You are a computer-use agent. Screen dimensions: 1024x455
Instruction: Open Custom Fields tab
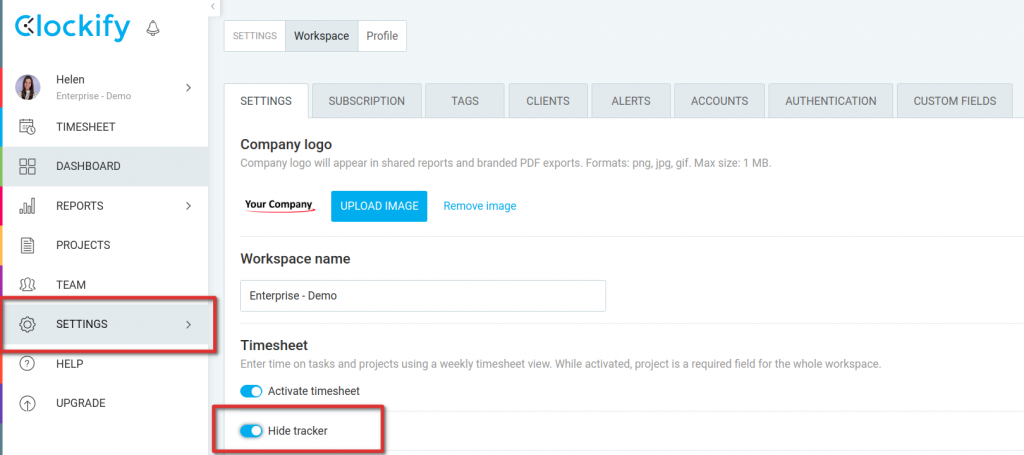pyautogui.click(x=955, y=101)
